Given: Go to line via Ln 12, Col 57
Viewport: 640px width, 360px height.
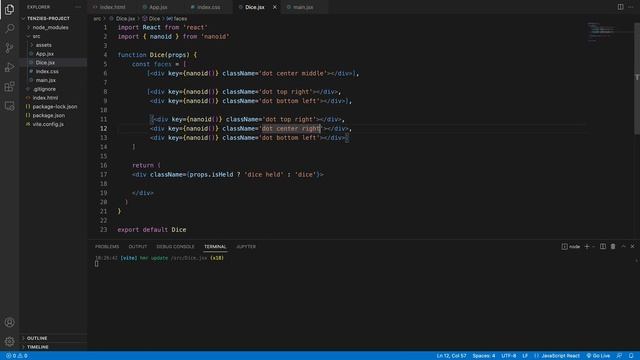Looking at the screenshot, I should pyautogui.click(x=451, y=356).
